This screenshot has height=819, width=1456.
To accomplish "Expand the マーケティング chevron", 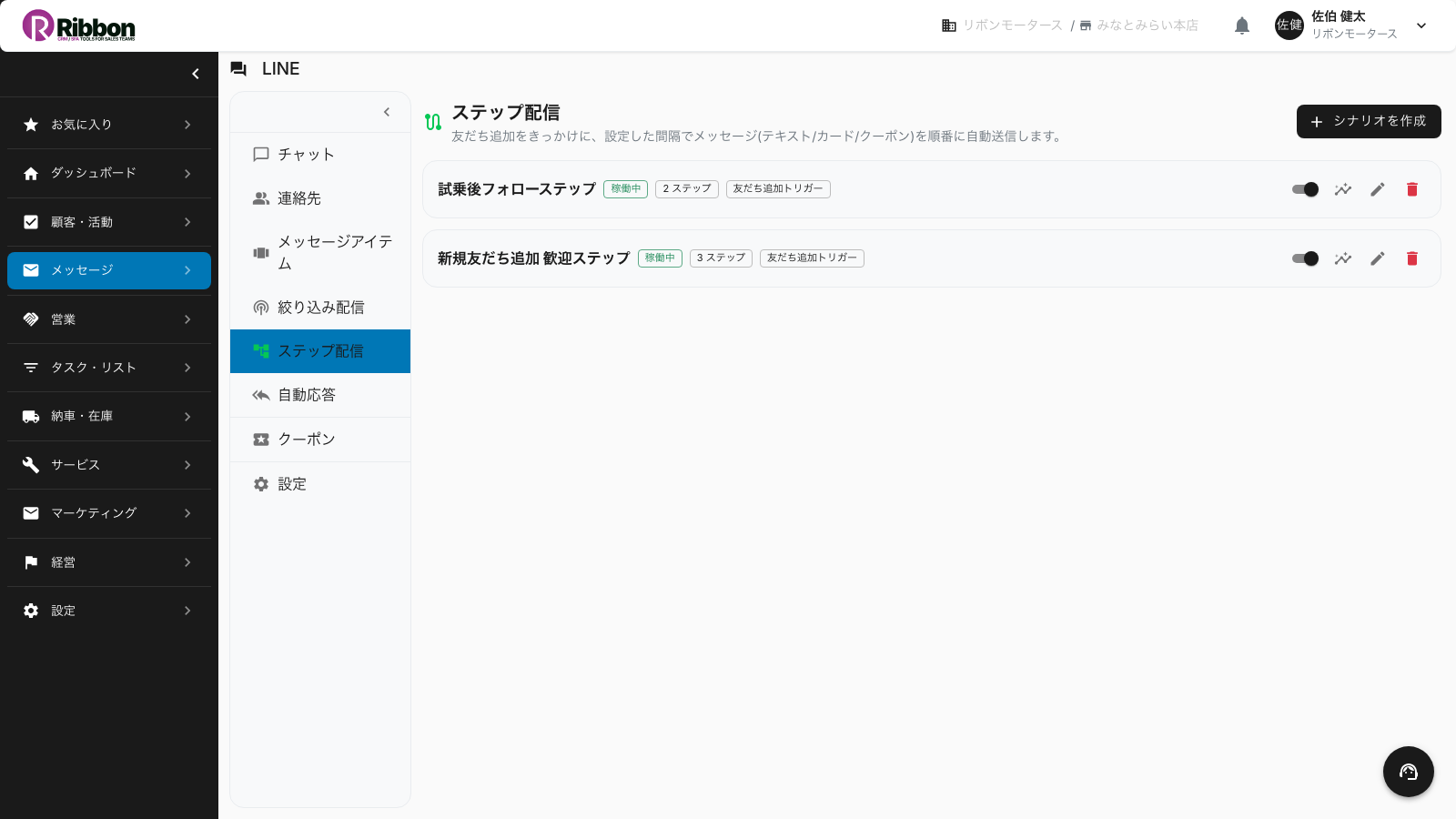I will point(187,513).
